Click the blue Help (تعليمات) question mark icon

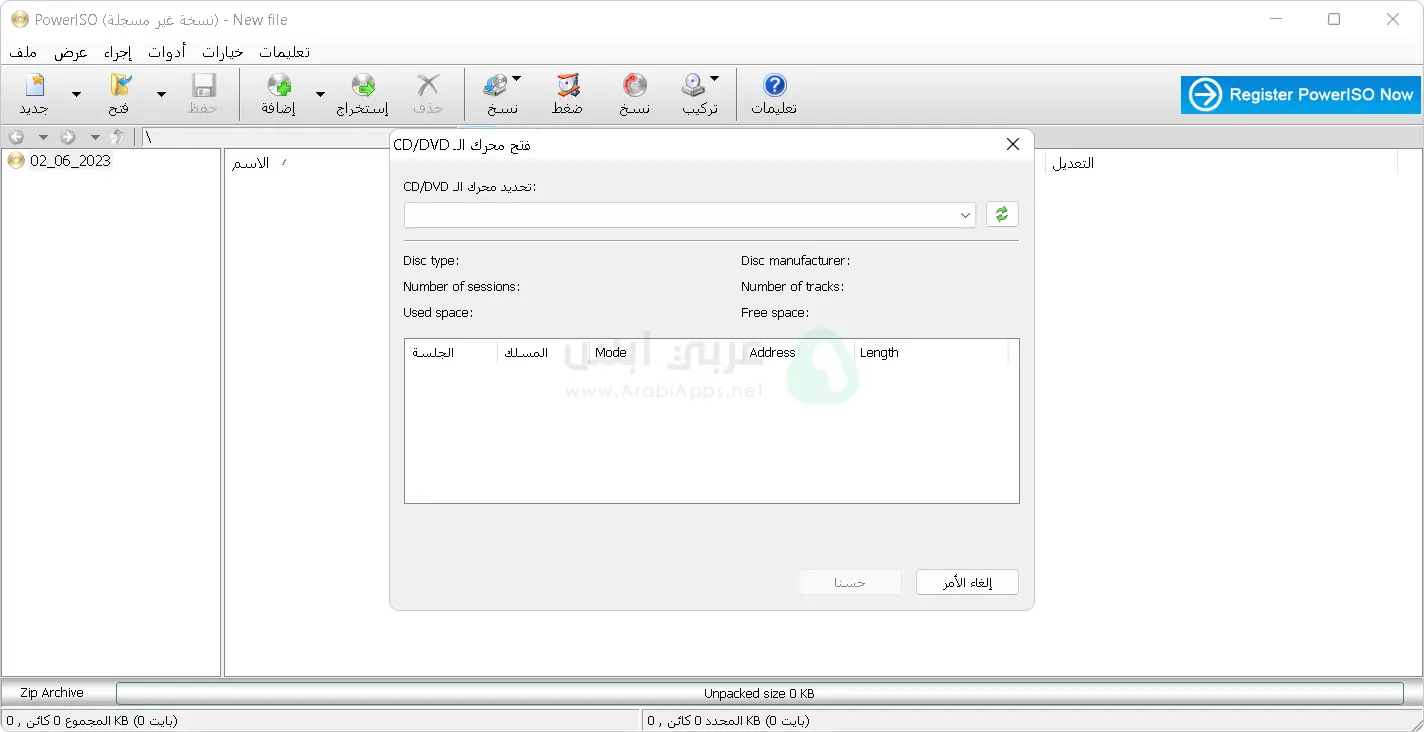(774, 87)
